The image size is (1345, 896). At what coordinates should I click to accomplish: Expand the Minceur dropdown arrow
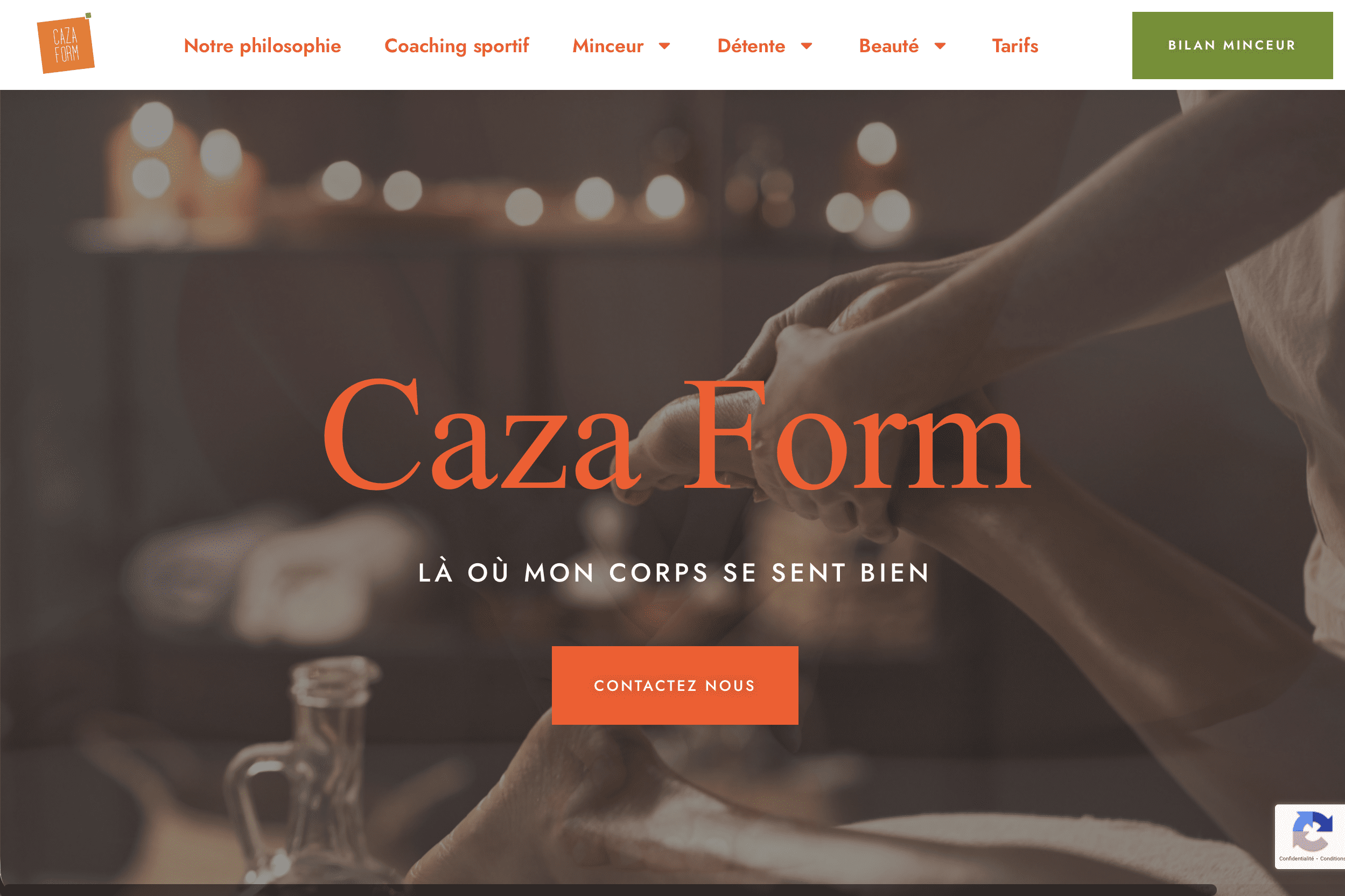[664, 46]
